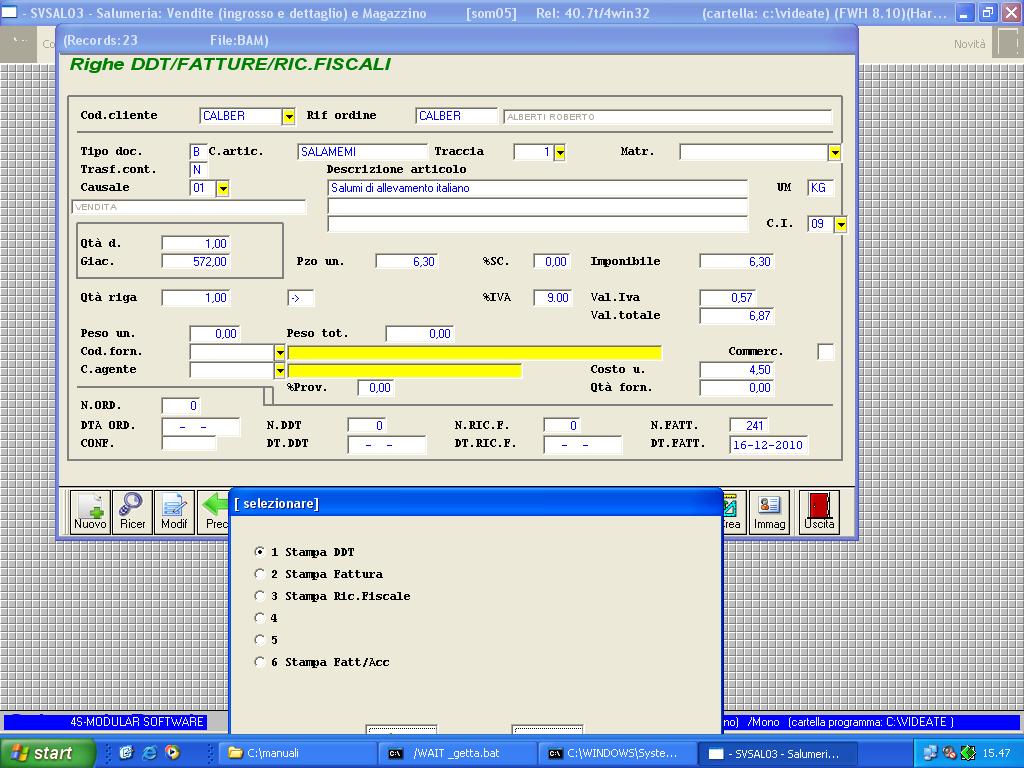Click the N.DDT number field
Image resolution: width=1024 pixels, height=768 pixels.
tap(366, 426)
